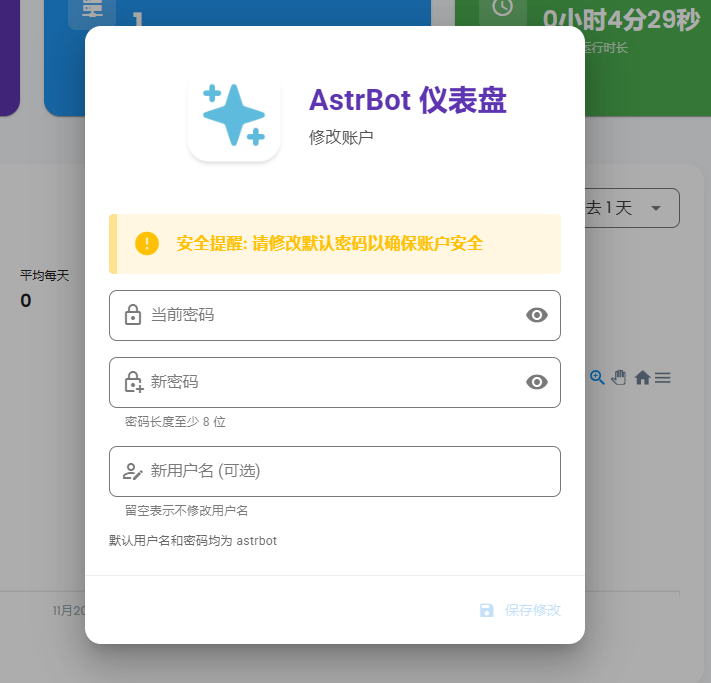Click the AstrBot sparkle logo
711x683 pixels.
(x=234, y=115)
